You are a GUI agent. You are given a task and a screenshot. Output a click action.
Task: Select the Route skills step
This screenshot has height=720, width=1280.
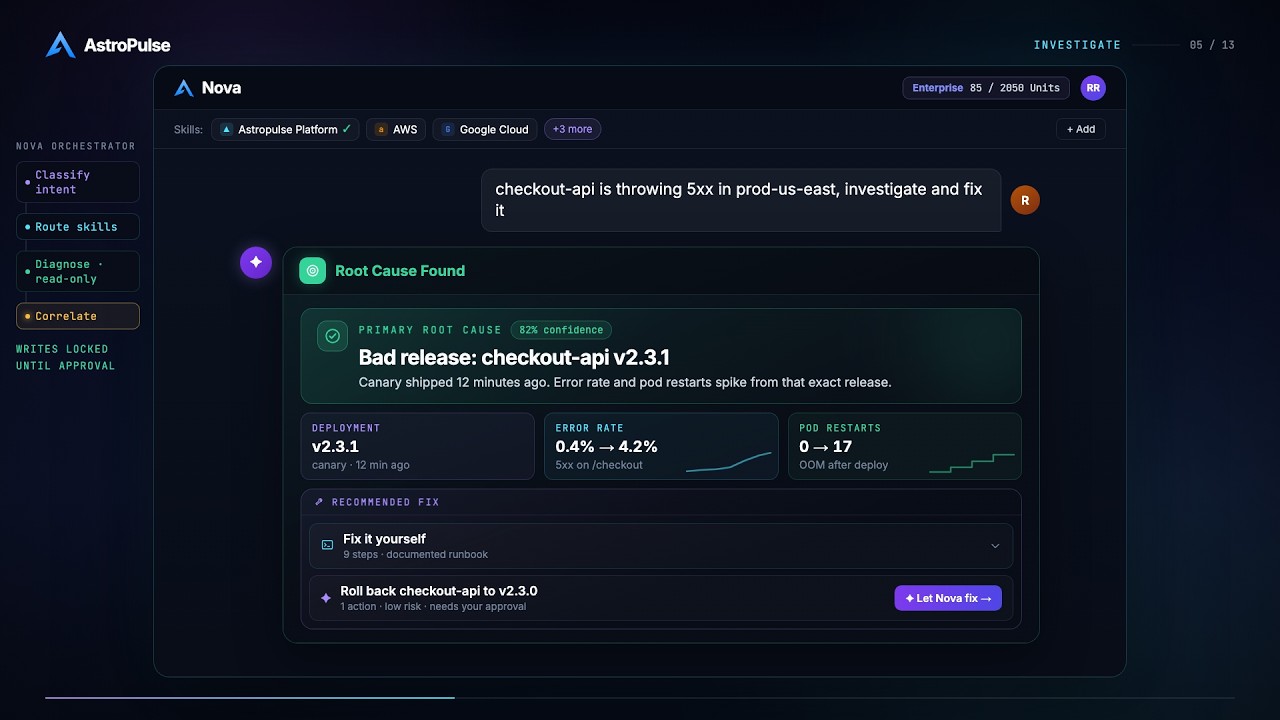(78, 227)
